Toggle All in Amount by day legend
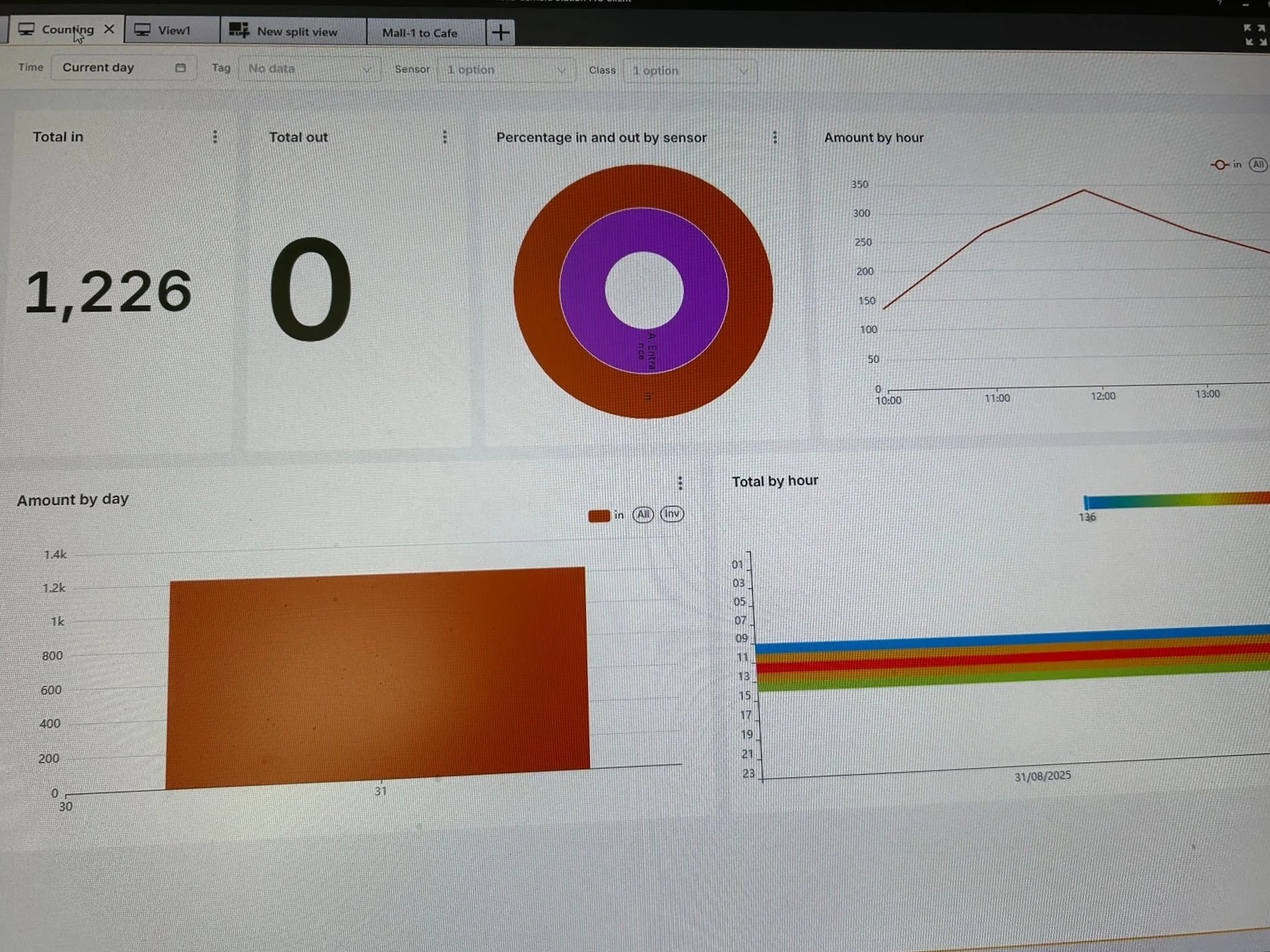 642,514
